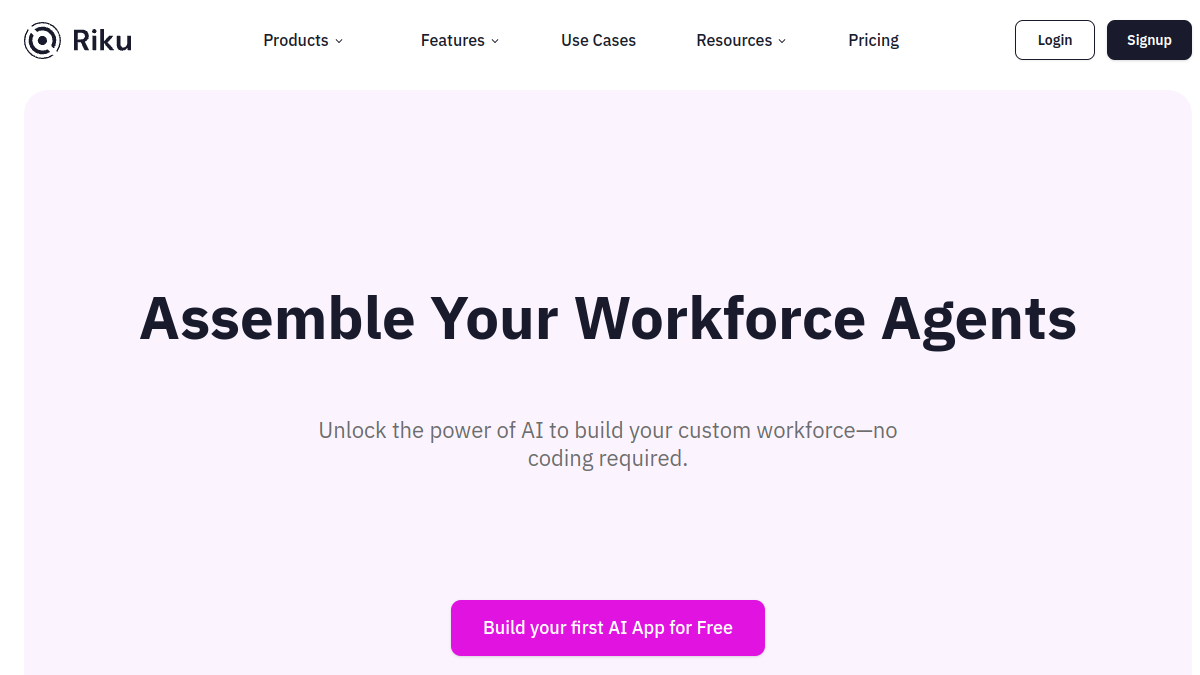Expand the chevron next to Resources
The width and height of the screenshot is (1200, 675).
782,41
